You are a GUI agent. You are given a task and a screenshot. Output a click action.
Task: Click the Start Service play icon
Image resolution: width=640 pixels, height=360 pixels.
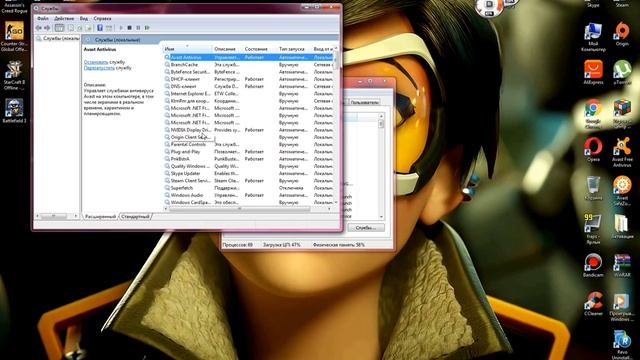click(x=121, y=28)
